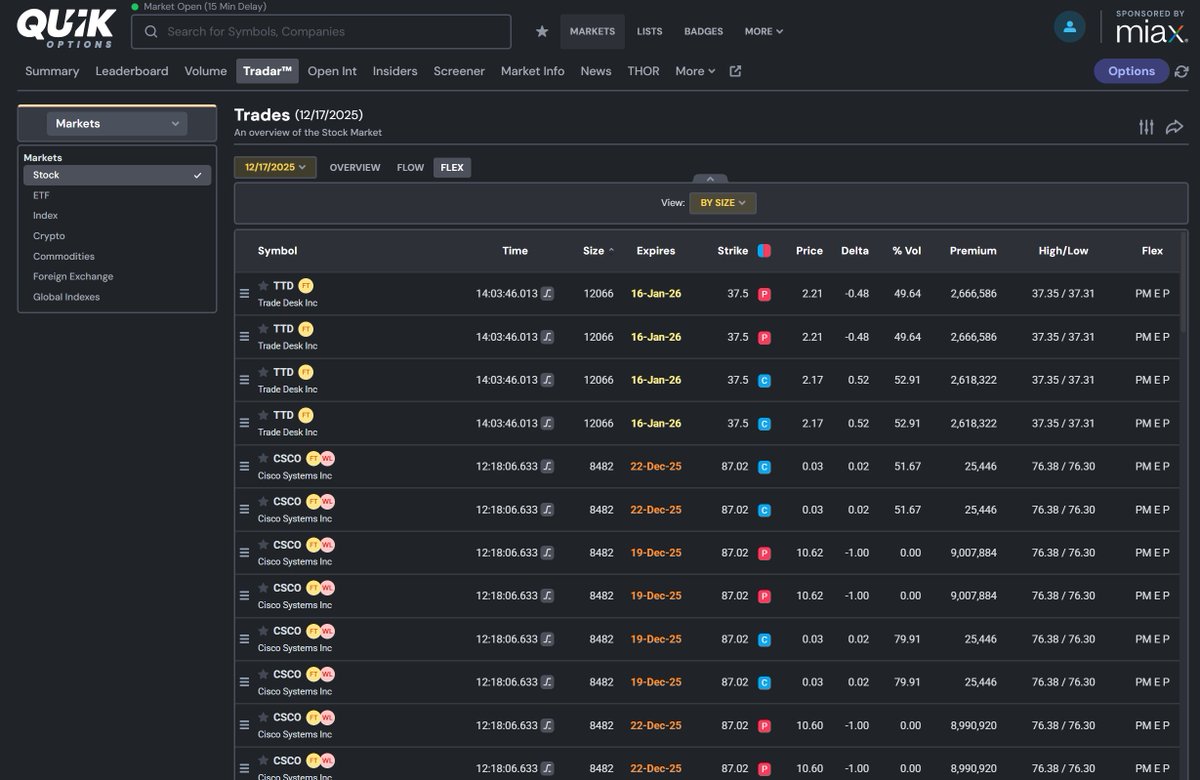Sort by the Premium column header

coord(973,251)
